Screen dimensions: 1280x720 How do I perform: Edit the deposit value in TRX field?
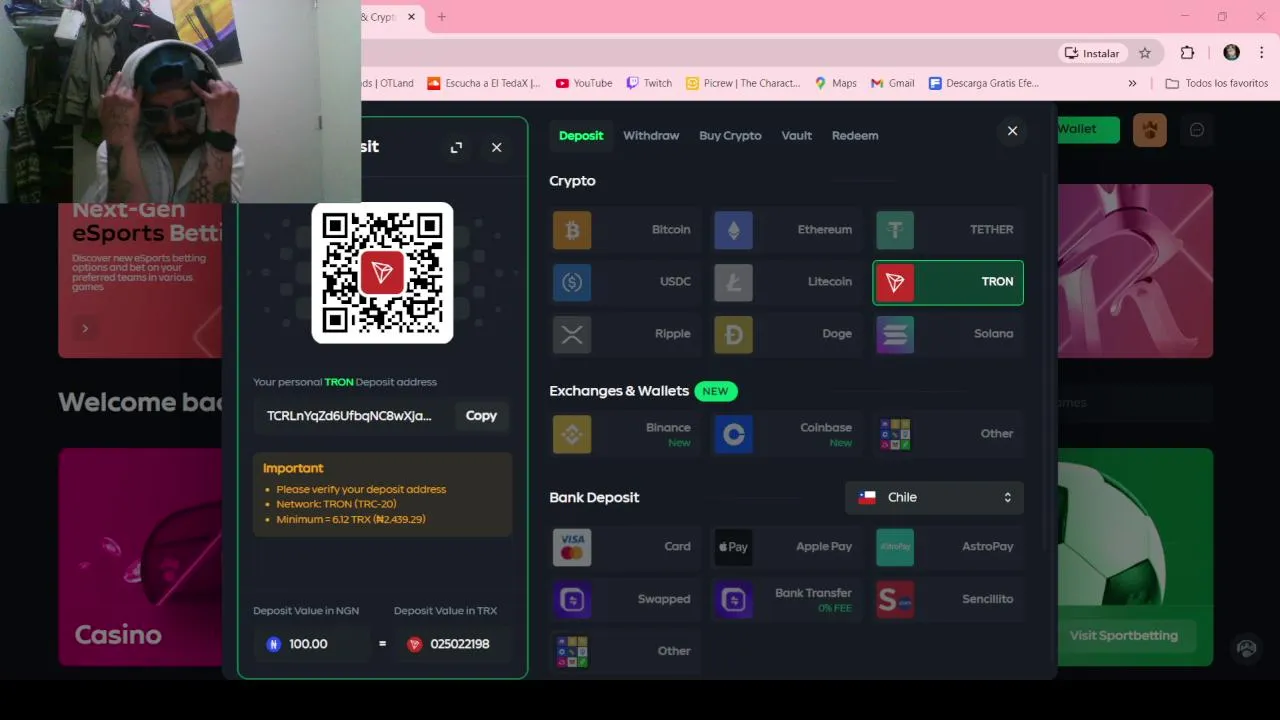click(453, 644)
